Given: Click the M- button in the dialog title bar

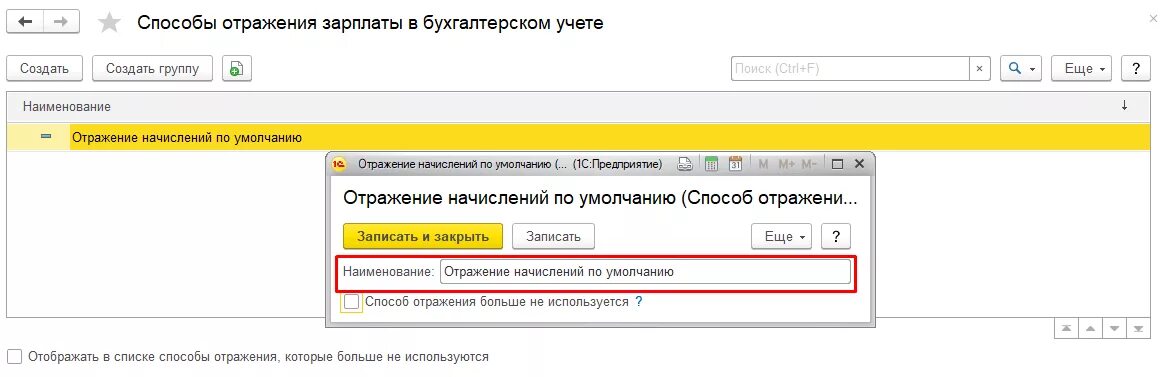Looking at the screenshot, I should [x=809, y=164].
